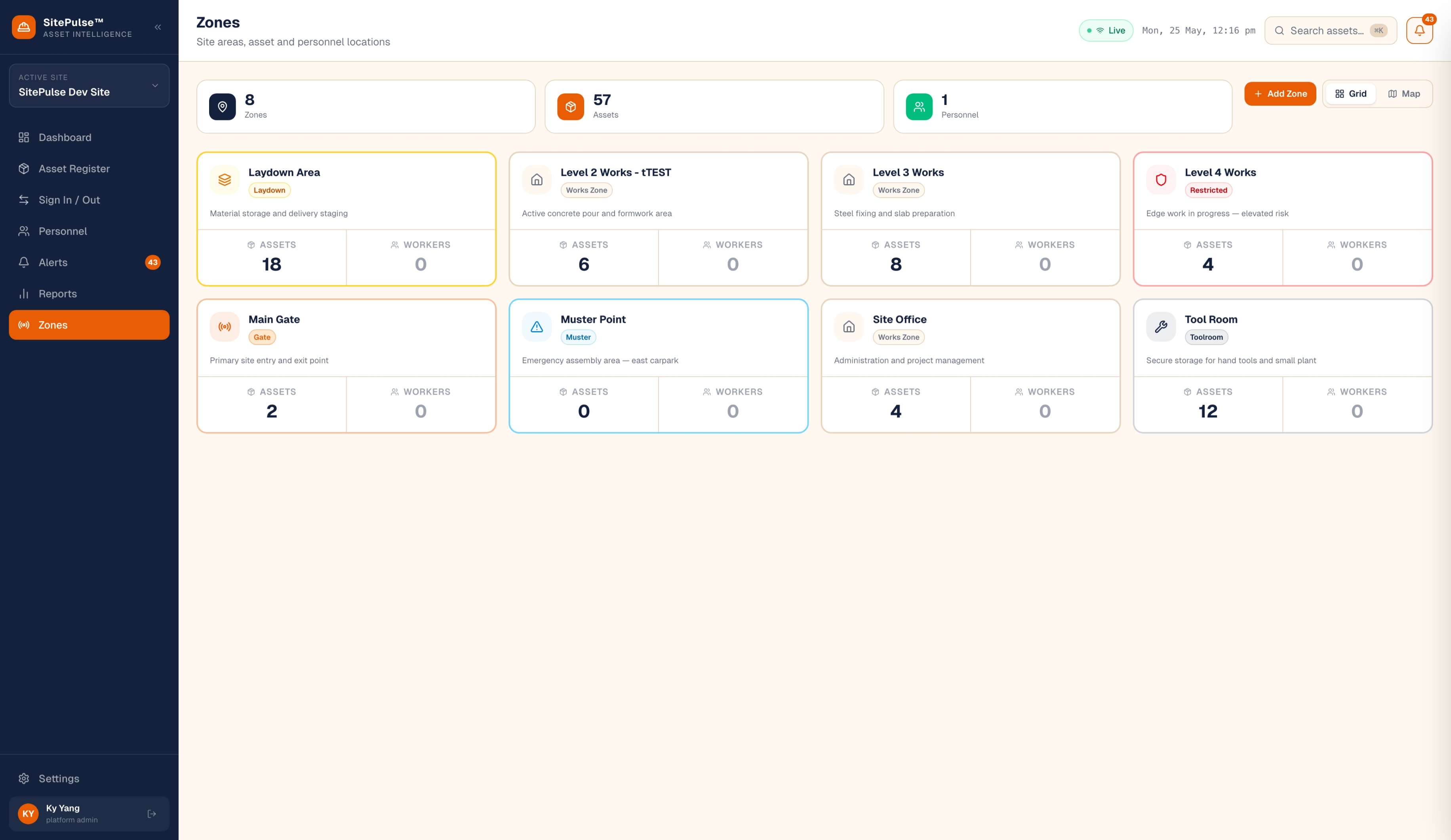The image size is (1451, 840).
Task: Click the Laydown tag badge
Action: point(269,190)
